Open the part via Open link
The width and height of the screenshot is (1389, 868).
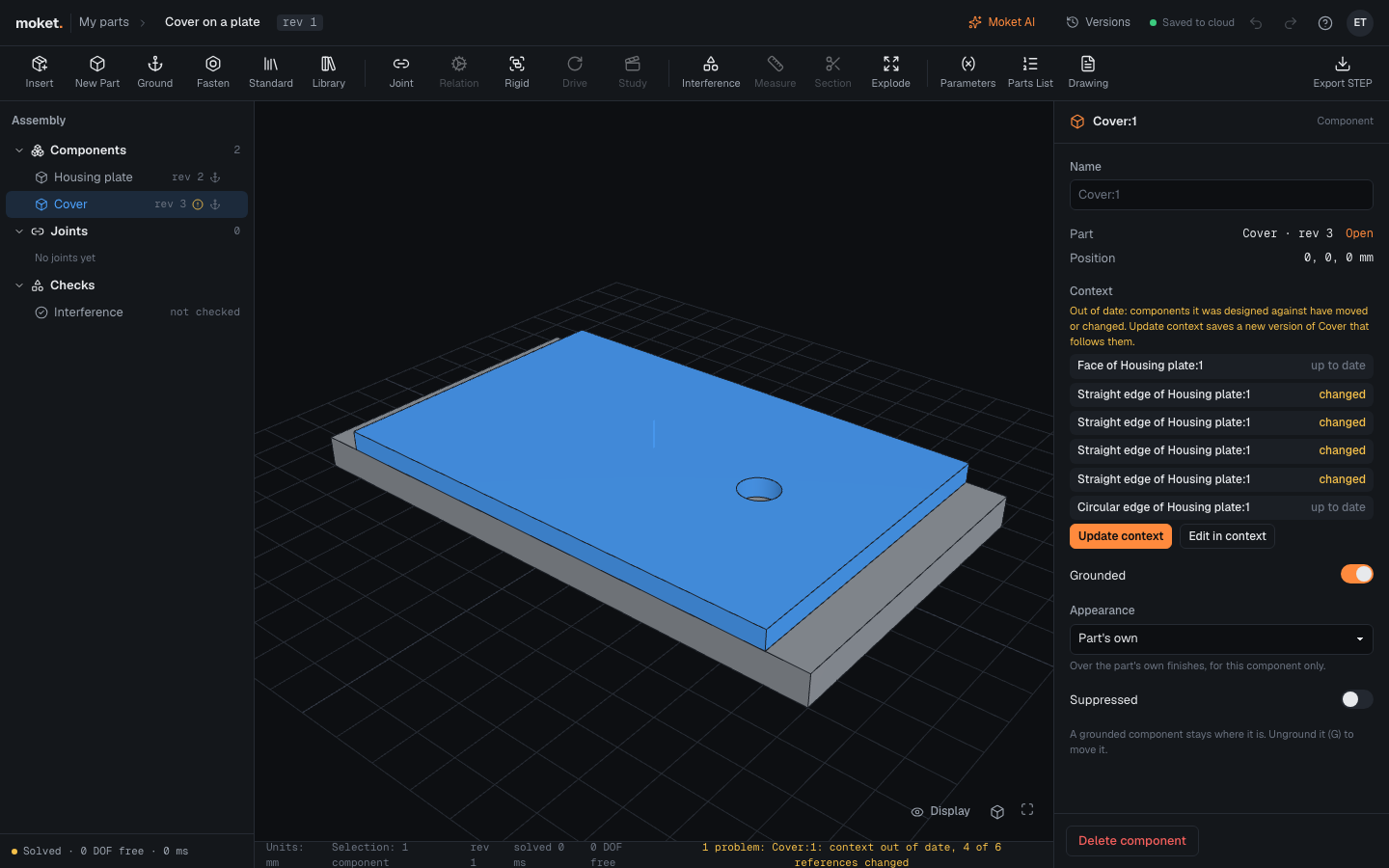[x=1359, y=233]
